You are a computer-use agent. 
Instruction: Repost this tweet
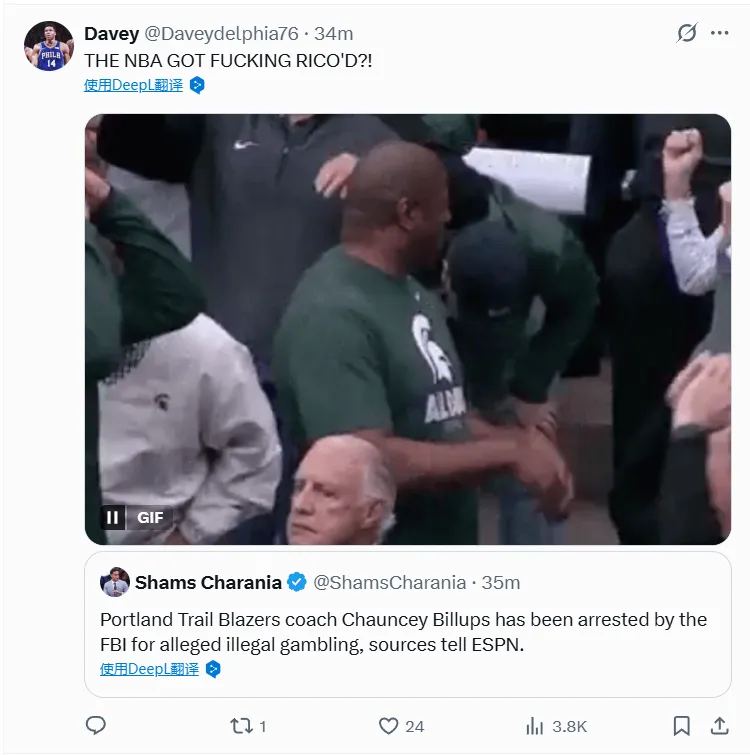click(242, 726)
